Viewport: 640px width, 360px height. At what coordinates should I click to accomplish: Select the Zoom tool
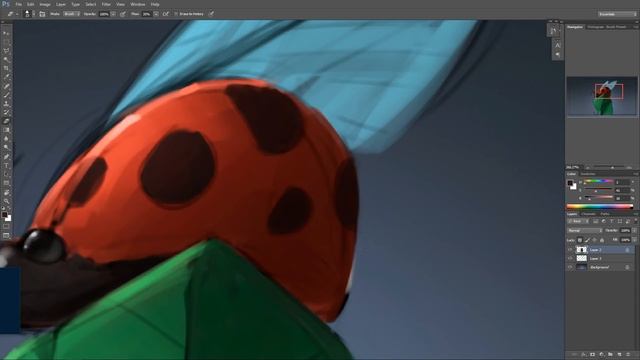(x=6, y=201)
